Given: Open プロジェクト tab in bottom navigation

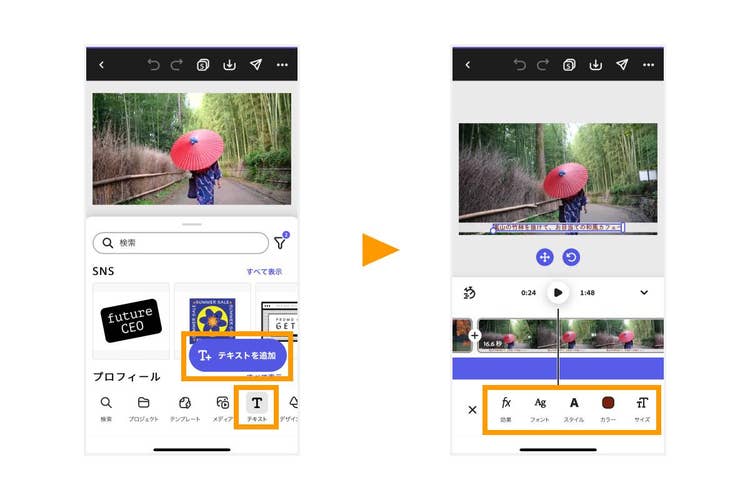Looking at the screenshot, I should click(x=143, y=408).
